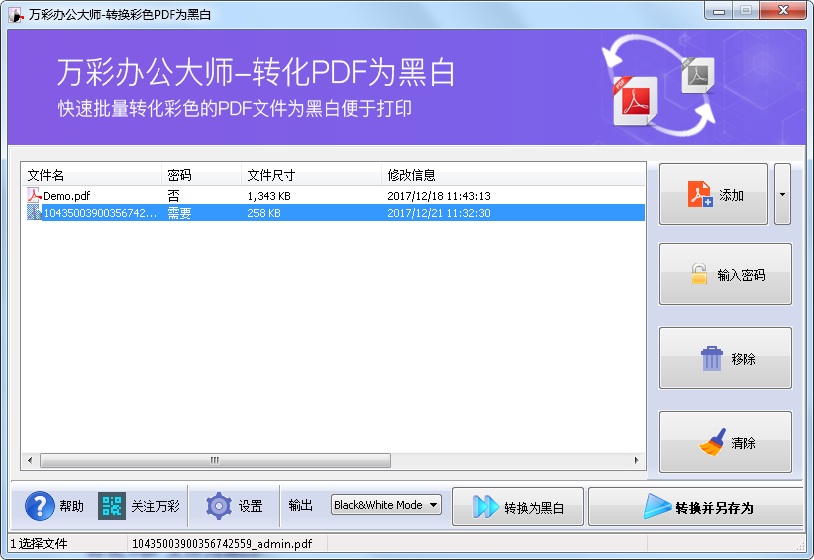Click the 否 password cell of Demo.pdf
Viewport: 814px width, 560px height.
point(173,196)
